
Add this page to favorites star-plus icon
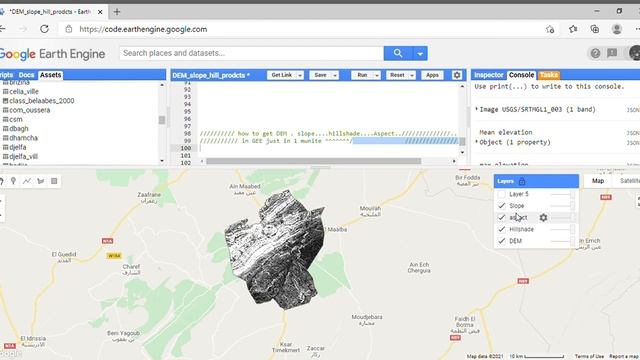(550, 29)
